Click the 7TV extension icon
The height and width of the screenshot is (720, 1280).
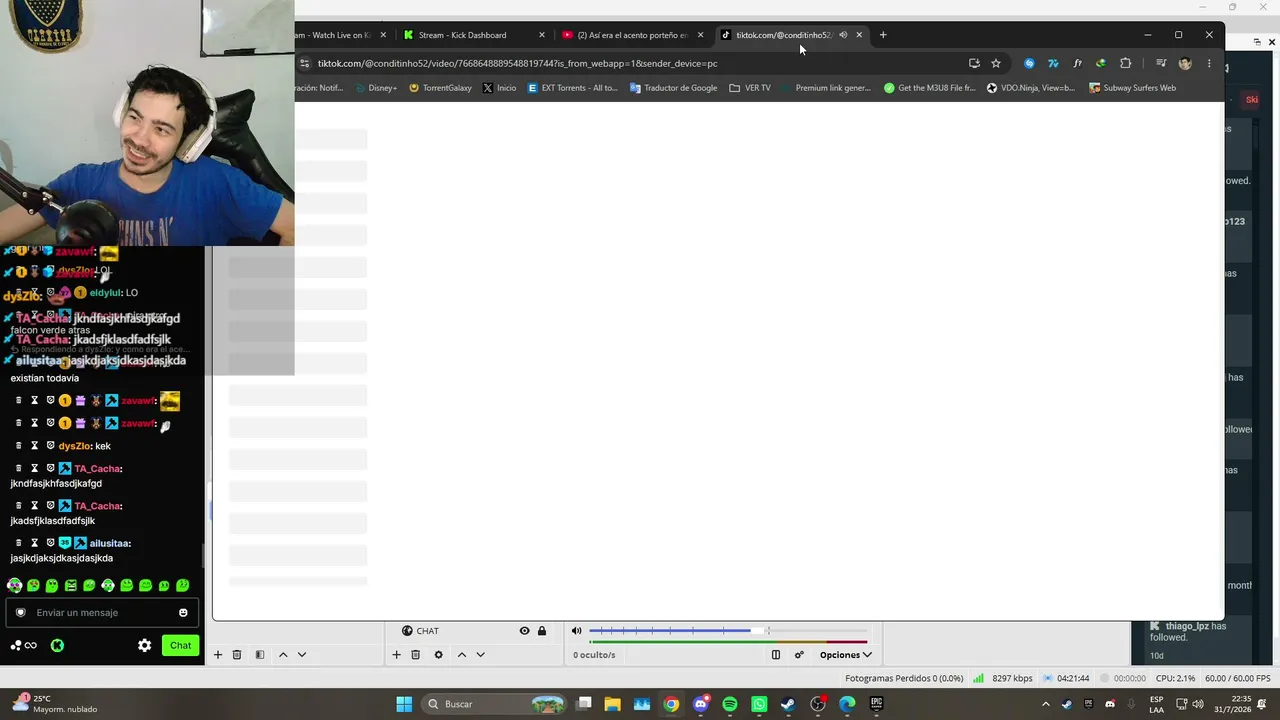tap(1053, 63)
